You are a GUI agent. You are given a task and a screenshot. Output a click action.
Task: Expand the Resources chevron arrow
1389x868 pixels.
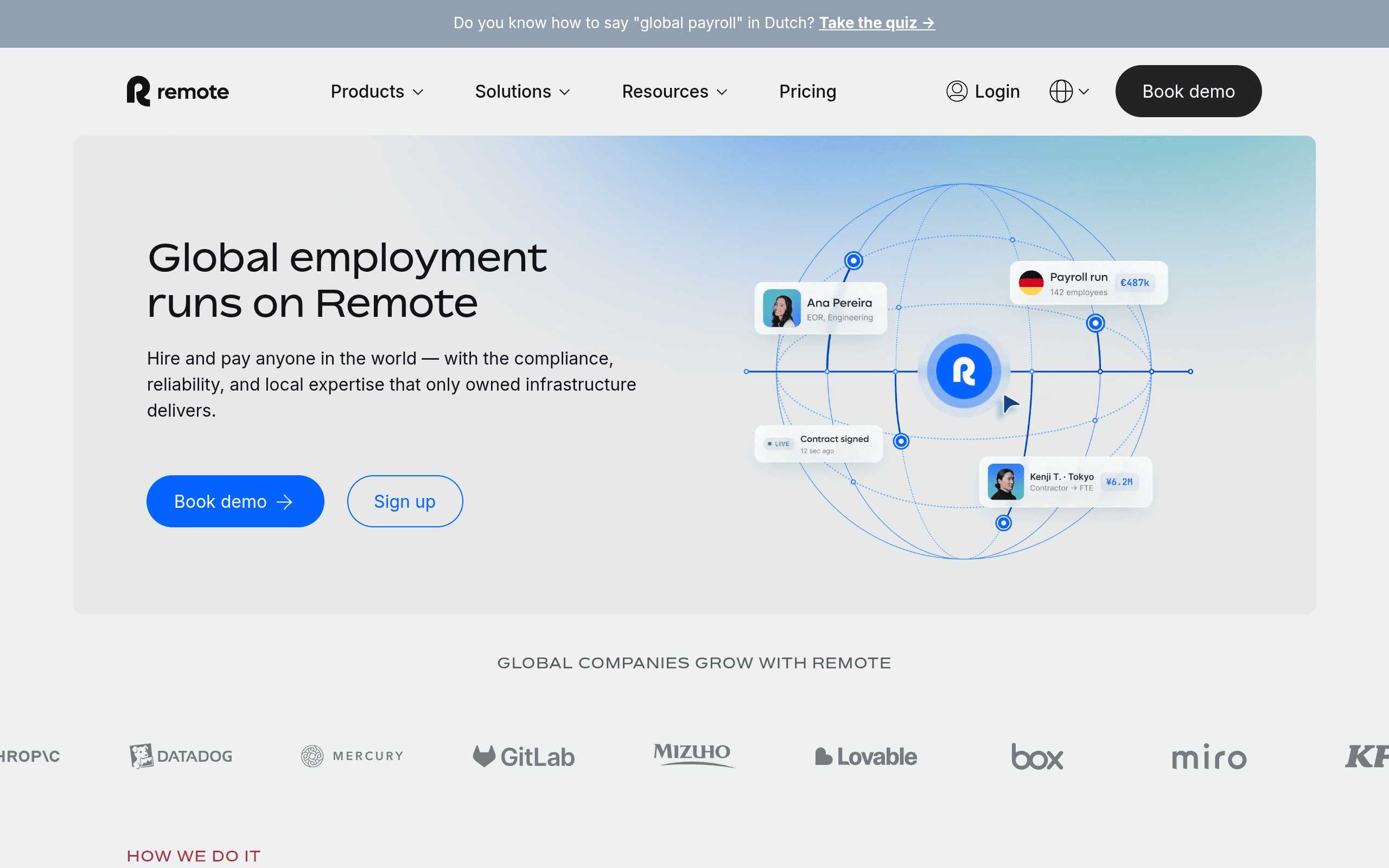723,92
